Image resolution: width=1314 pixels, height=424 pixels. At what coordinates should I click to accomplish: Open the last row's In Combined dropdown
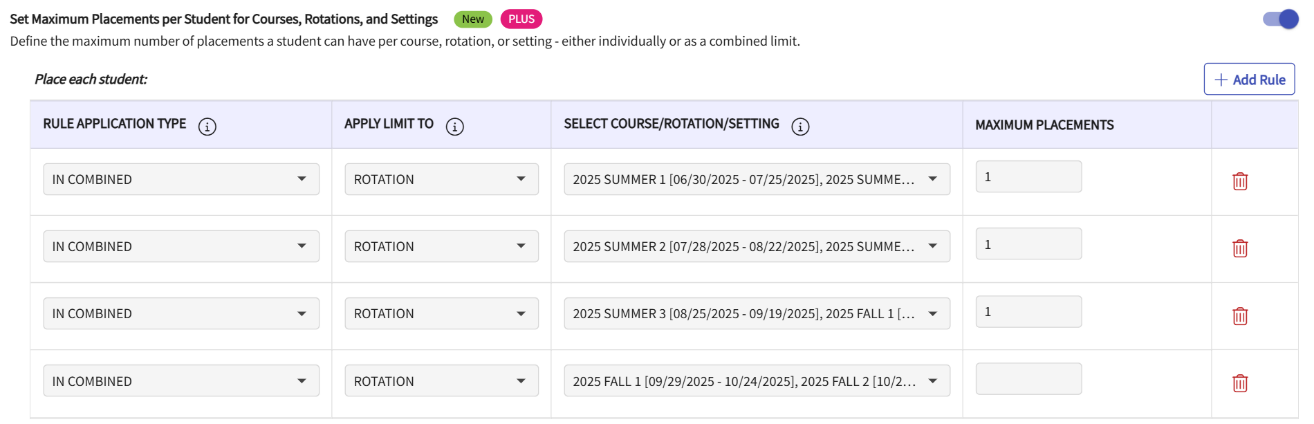pyautogui.click(x=181, y=381)
